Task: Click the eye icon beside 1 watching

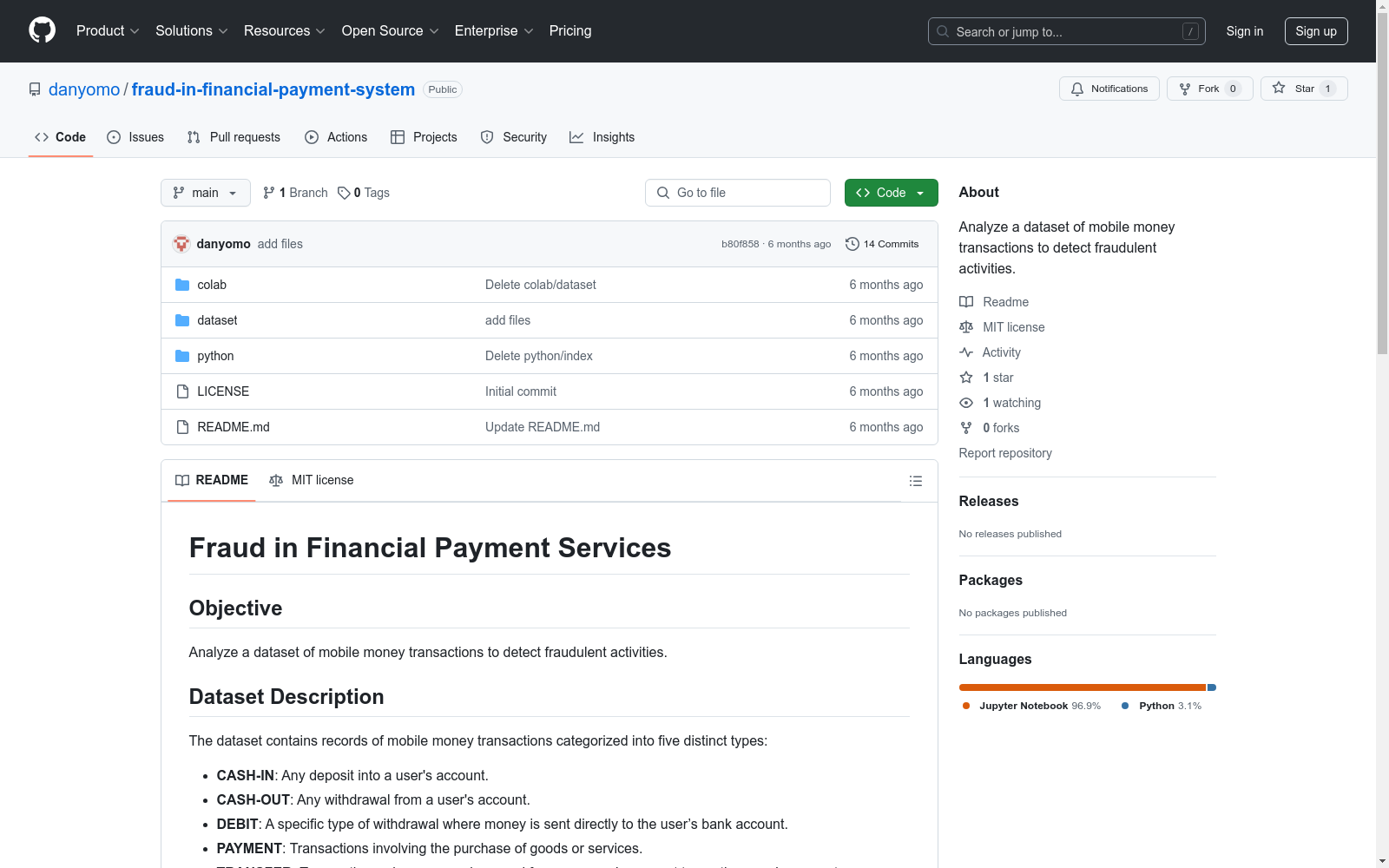Action: click(x=966, y=403)
